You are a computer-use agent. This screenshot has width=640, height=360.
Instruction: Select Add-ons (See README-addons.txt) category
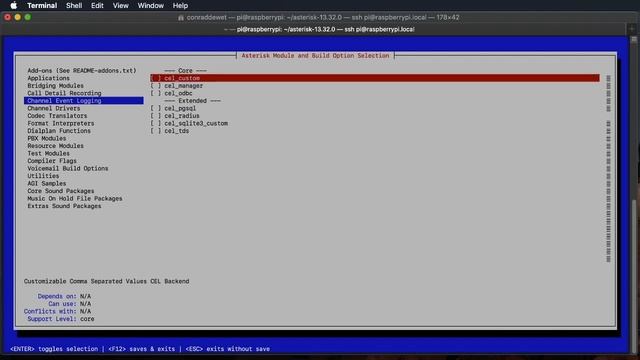[82, 71]
